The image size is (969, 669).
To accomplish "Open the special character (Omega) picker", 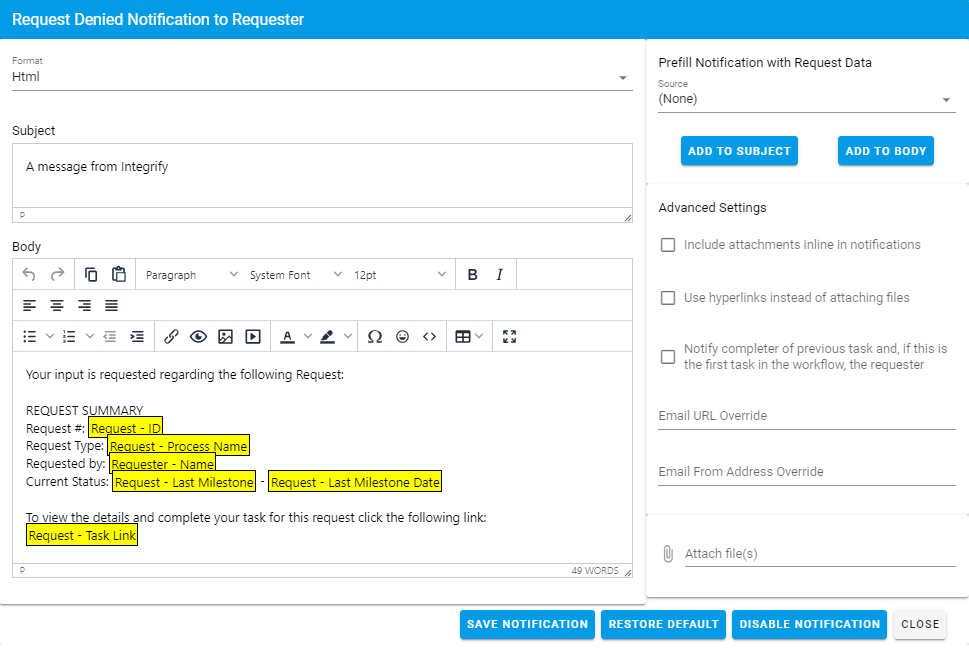I will pyautogui.click(x=375, y=337).
